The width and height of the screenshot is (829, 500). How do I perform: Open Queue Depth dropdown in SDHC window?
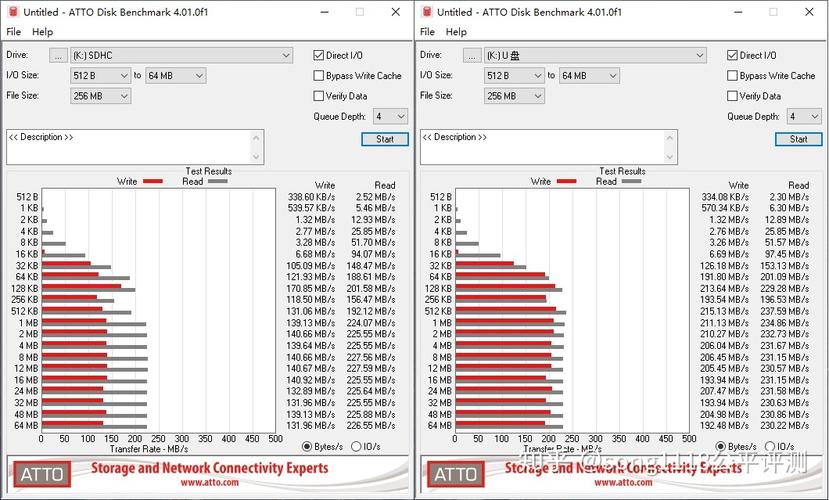[x=390, y=116]
